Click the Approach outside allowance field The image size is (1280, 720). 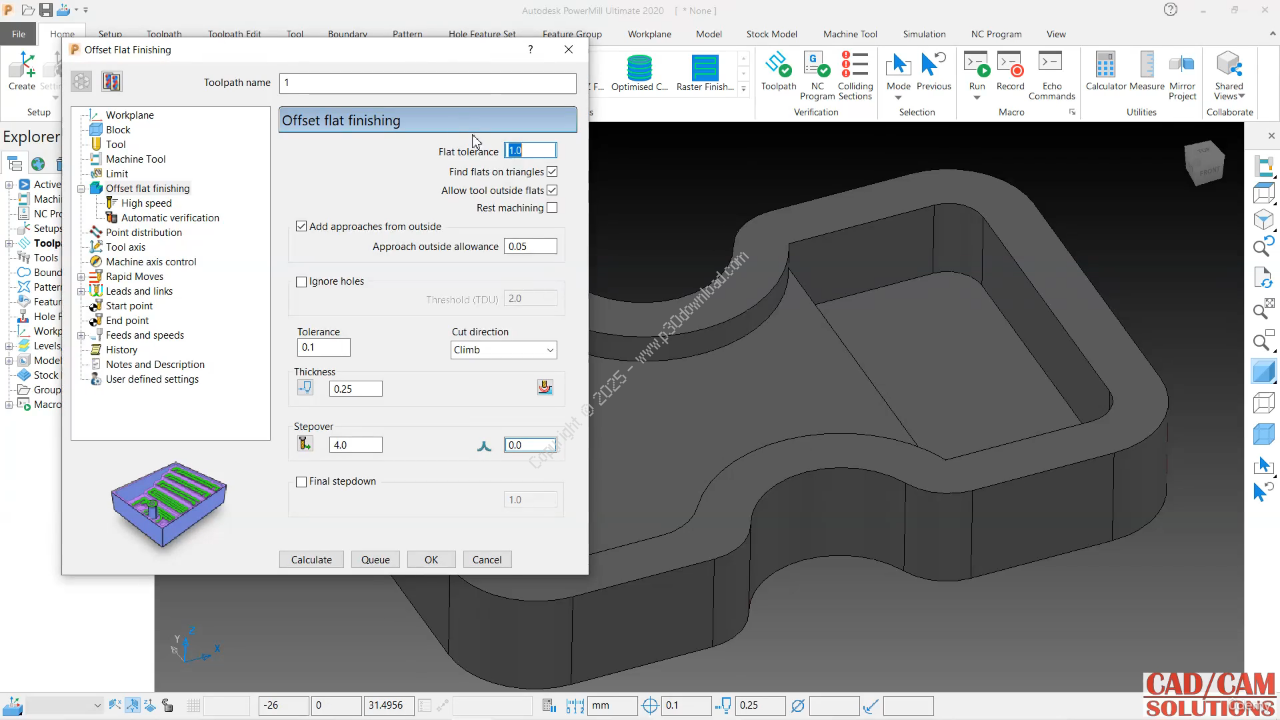coord(530,246)
